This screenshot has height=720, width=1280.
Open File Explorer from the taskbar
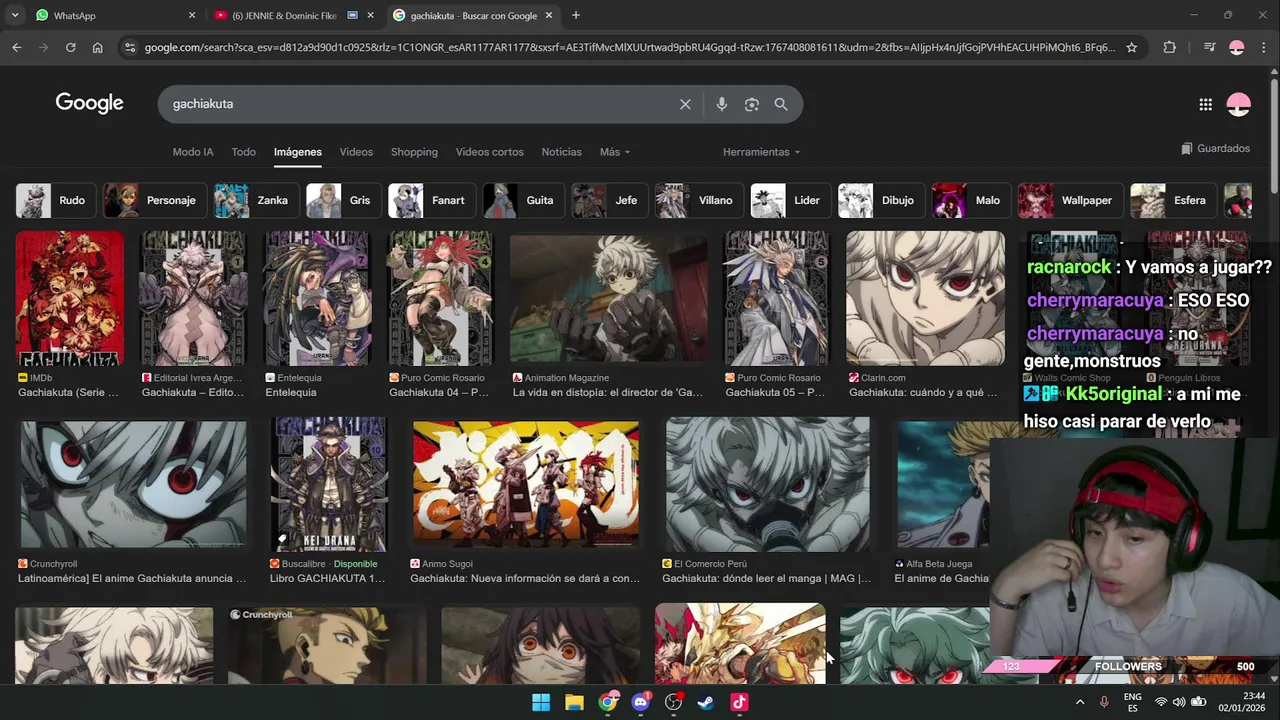(x=574, y=702)
